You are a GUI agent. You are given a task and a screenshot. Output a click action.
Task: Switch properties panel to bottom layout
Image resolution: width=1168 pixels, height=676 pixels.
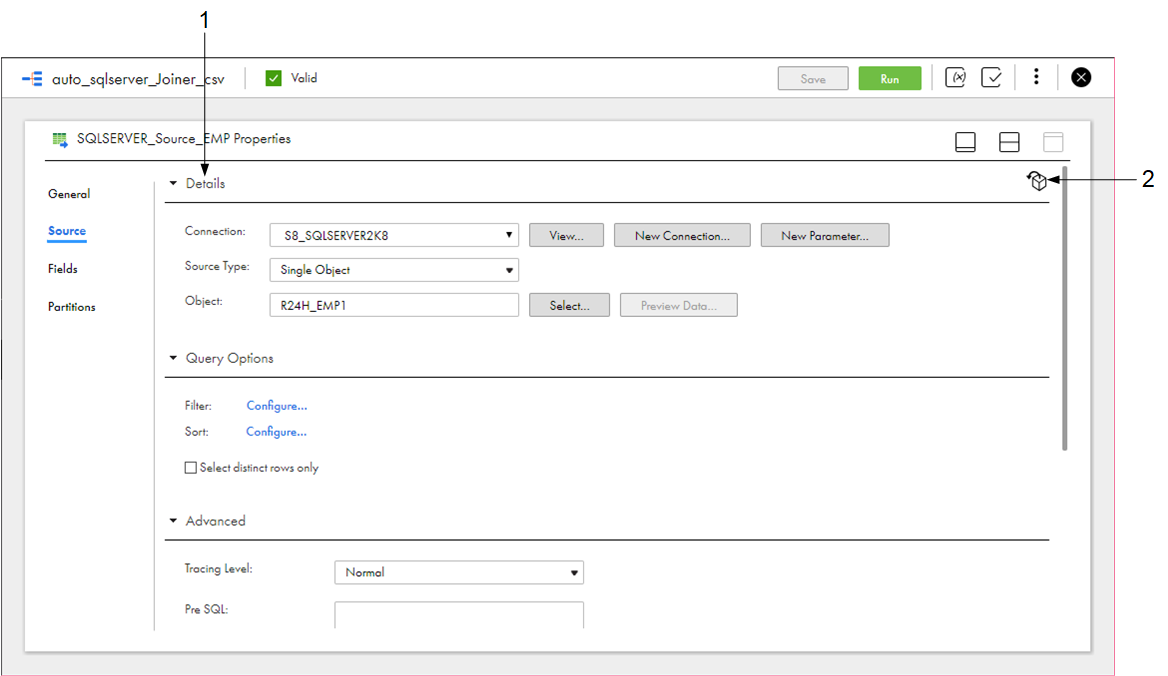point(965,141)
